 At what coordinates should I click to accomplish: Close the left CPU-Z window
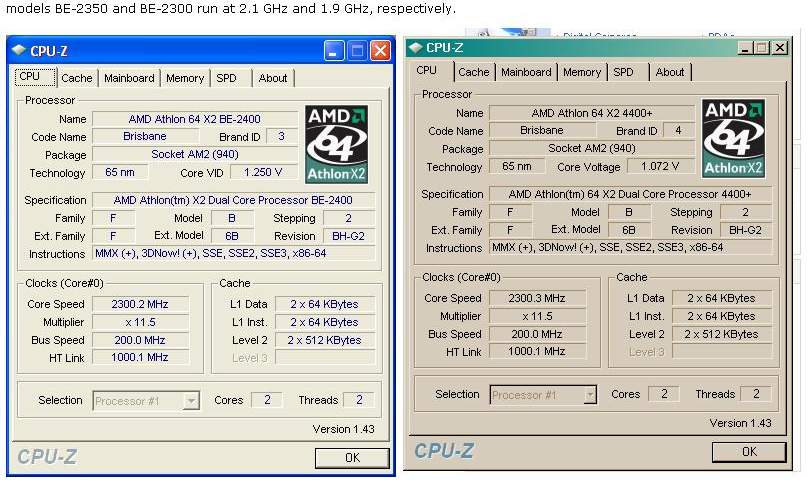coord(381,51)
